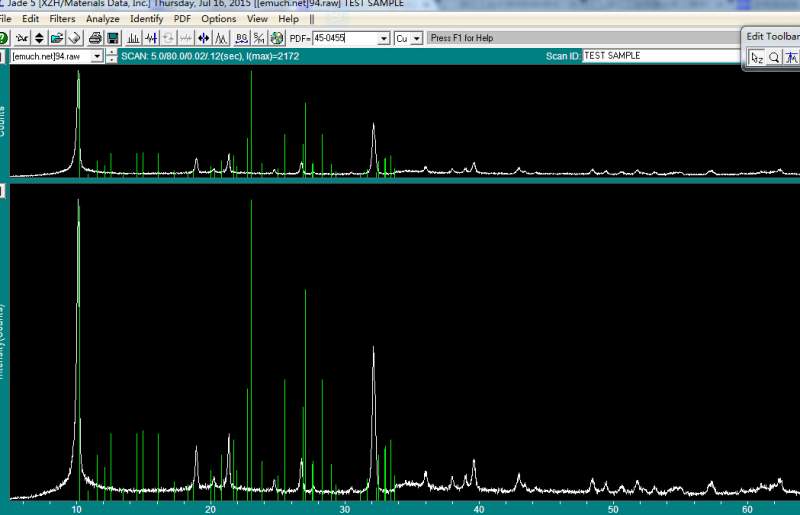
Task: Run peak search with bar-lines icon
Action: click(x=134, y=38)
